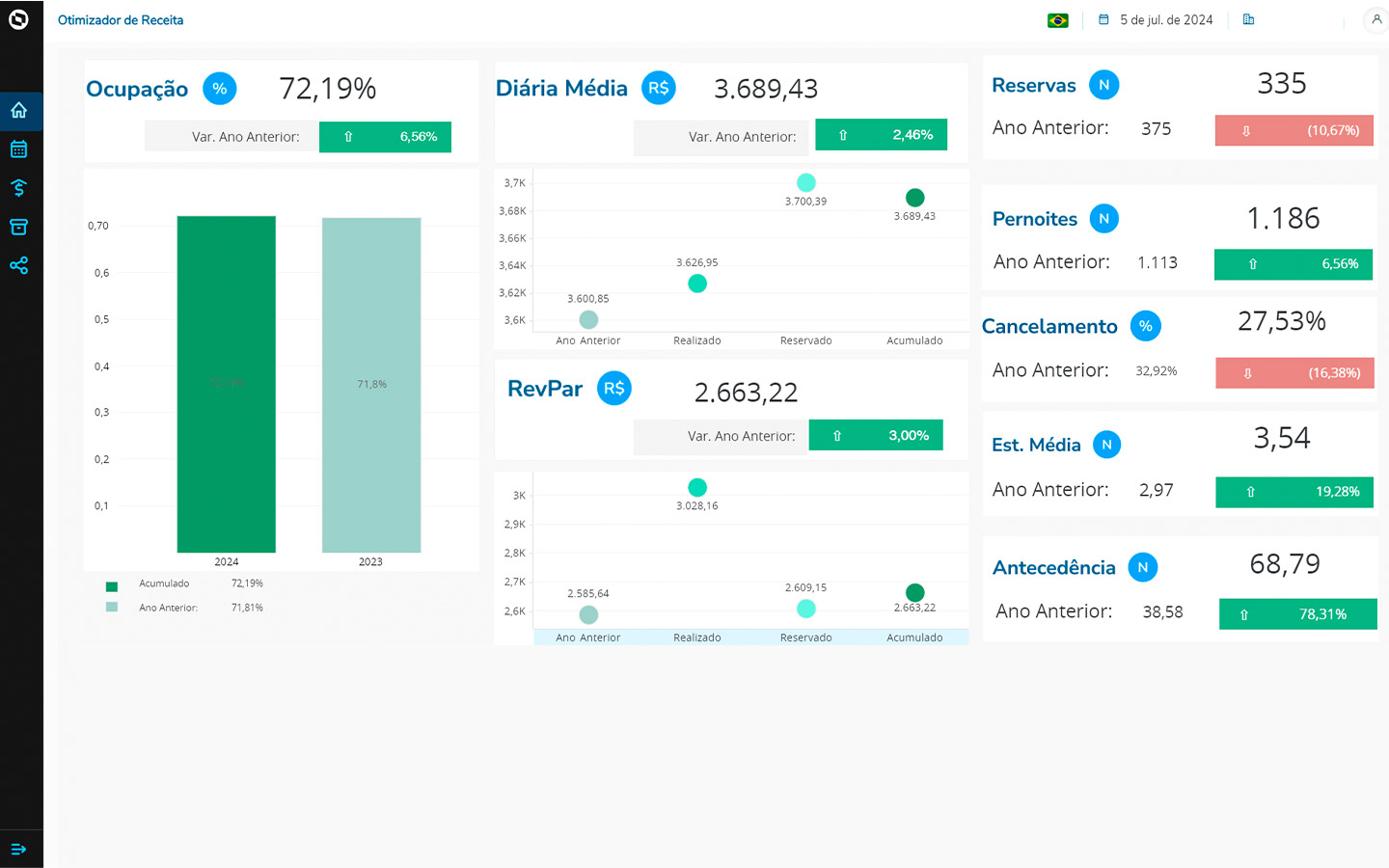Image resolution: width=1389 pixels, height=868 pixels.
Task: Click the hotel building icon in header
Action: coord(1248,19)
